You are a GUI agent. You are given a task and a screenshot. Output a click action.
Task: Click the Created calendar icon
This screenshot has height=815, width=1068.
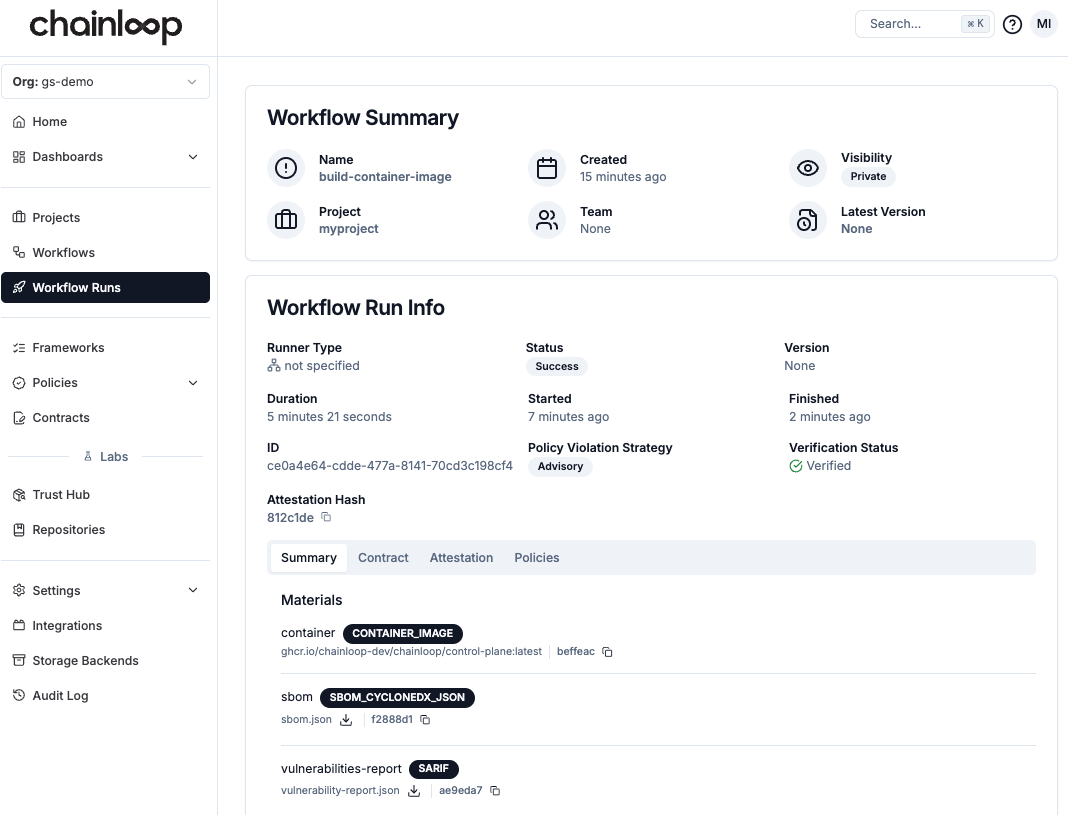click(x=547, y=168)
